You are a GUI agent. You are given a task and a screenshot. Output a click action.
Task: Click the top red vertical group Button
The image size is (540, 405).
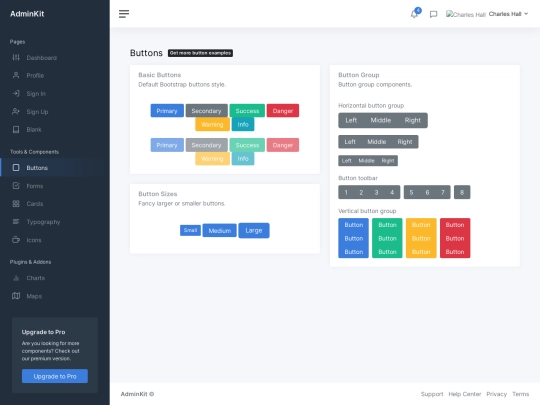click(x=455, y=225)
